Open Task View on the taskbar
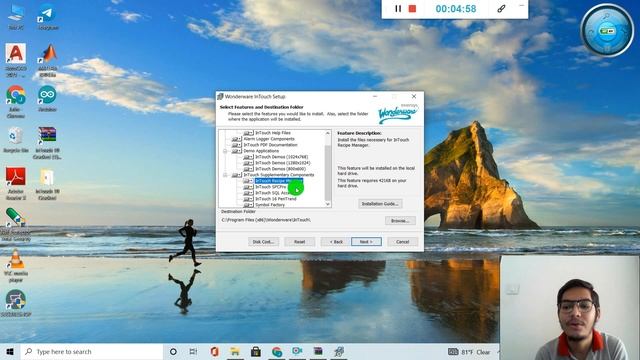This screenshot has height=360, width=640. (x=193, y=351)
